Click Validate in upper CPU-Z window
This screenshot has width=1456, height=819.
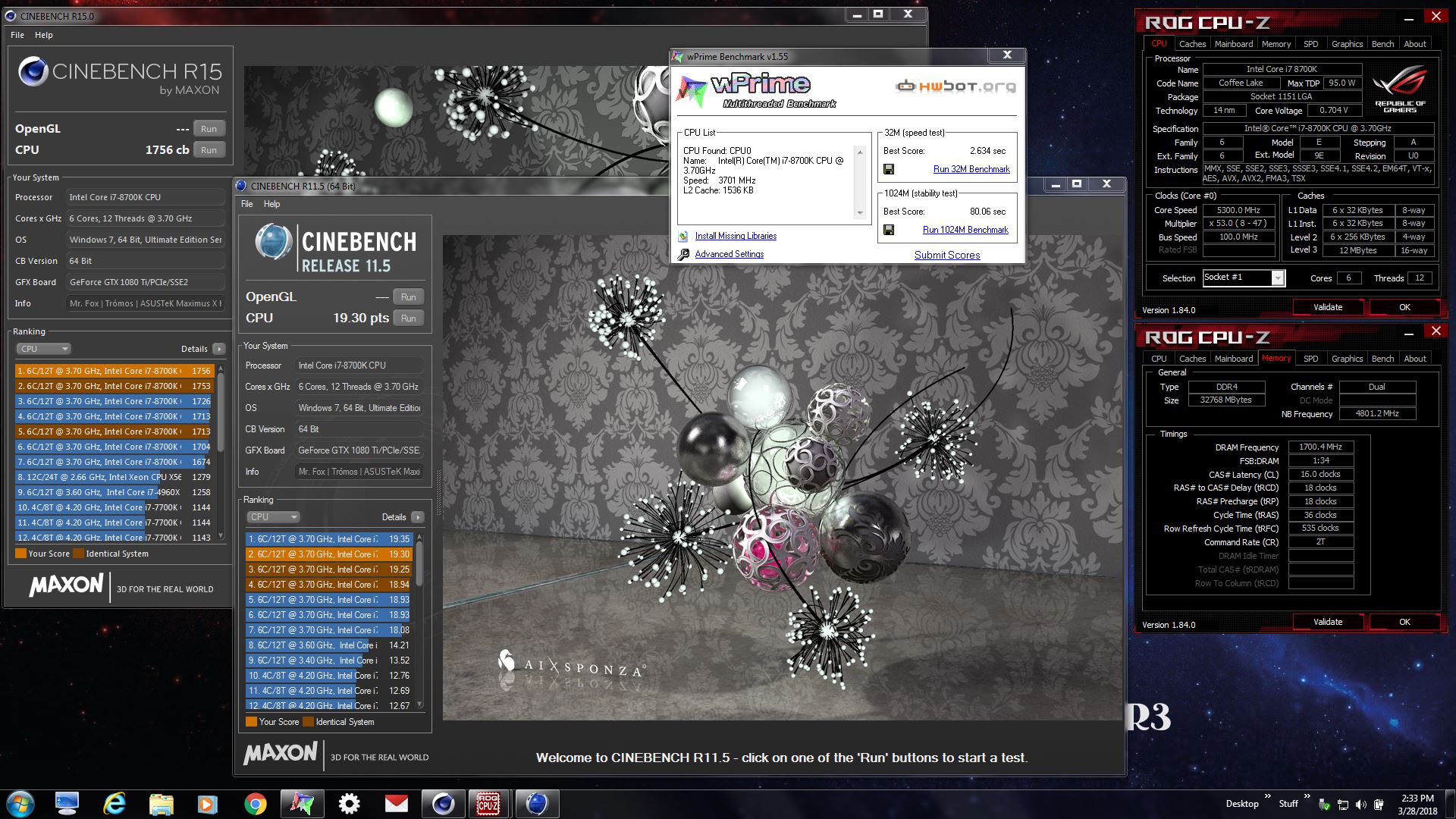1328,307
